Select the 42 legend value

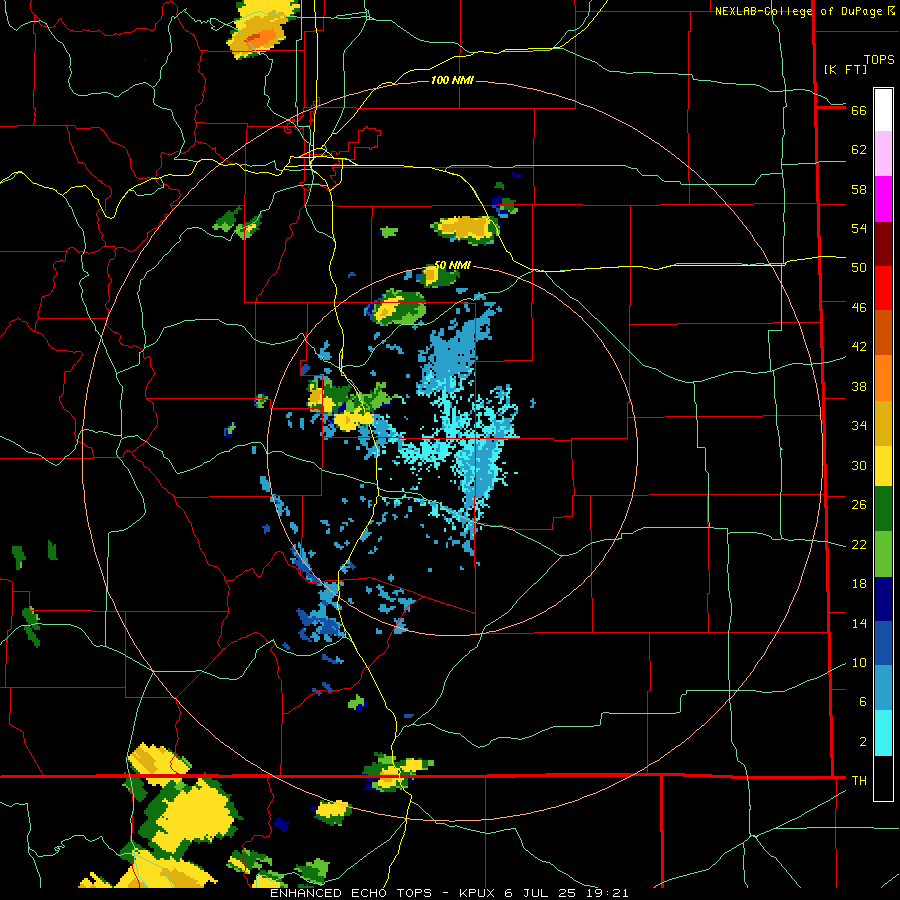click(x=859, y=347)
